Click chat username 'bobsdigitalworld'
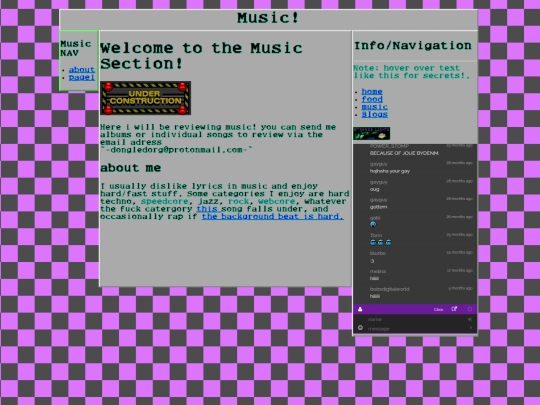The width and height of the screenshot is (540, 405). 390,289
